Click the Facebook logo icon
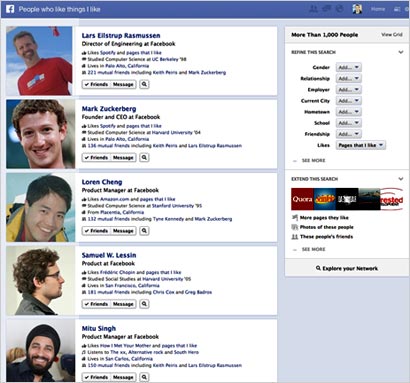This screenshot has width=410, height=383. [x=10, y=9]
